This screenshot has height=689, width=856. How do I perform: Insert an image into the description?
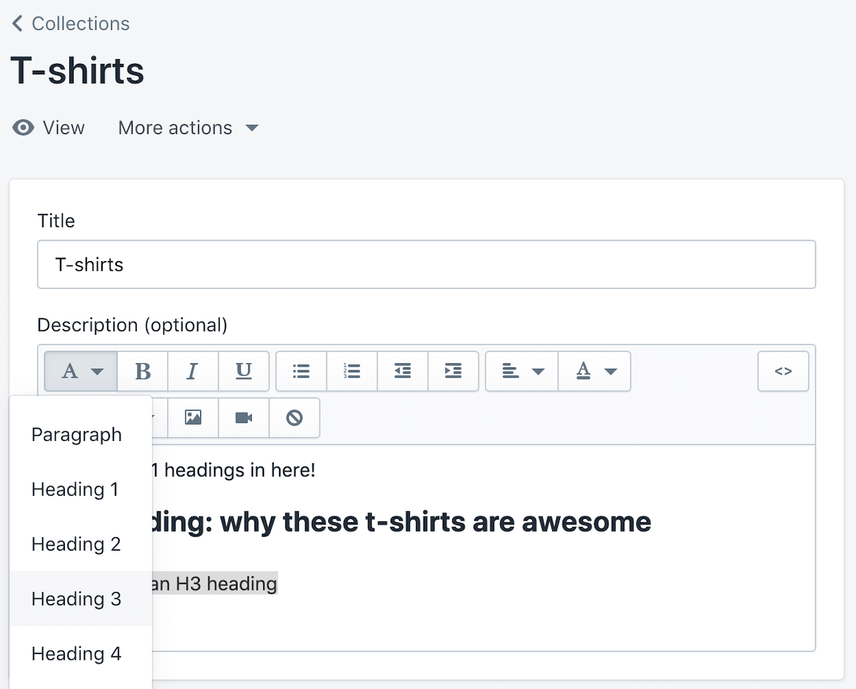(193, 418)
